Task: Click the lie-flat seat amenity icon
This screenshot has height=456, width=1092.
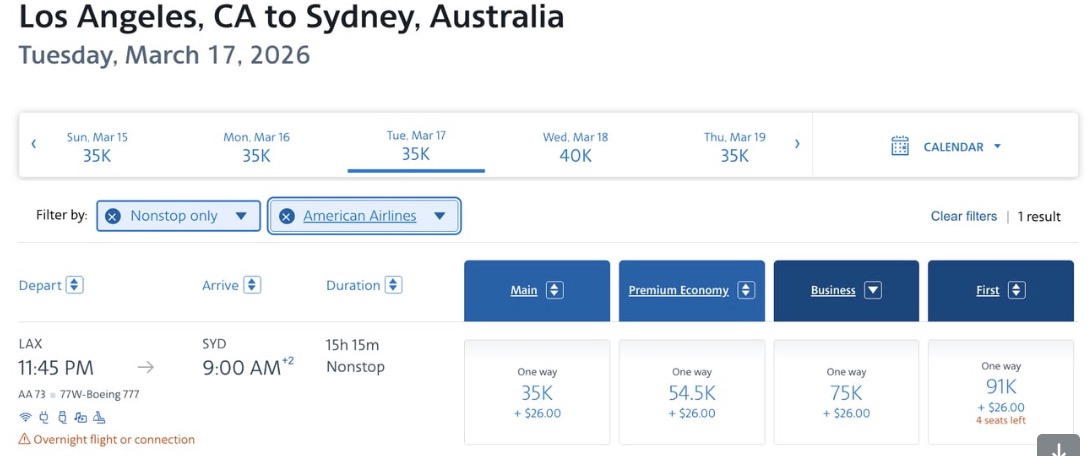Action: point(99,417)
